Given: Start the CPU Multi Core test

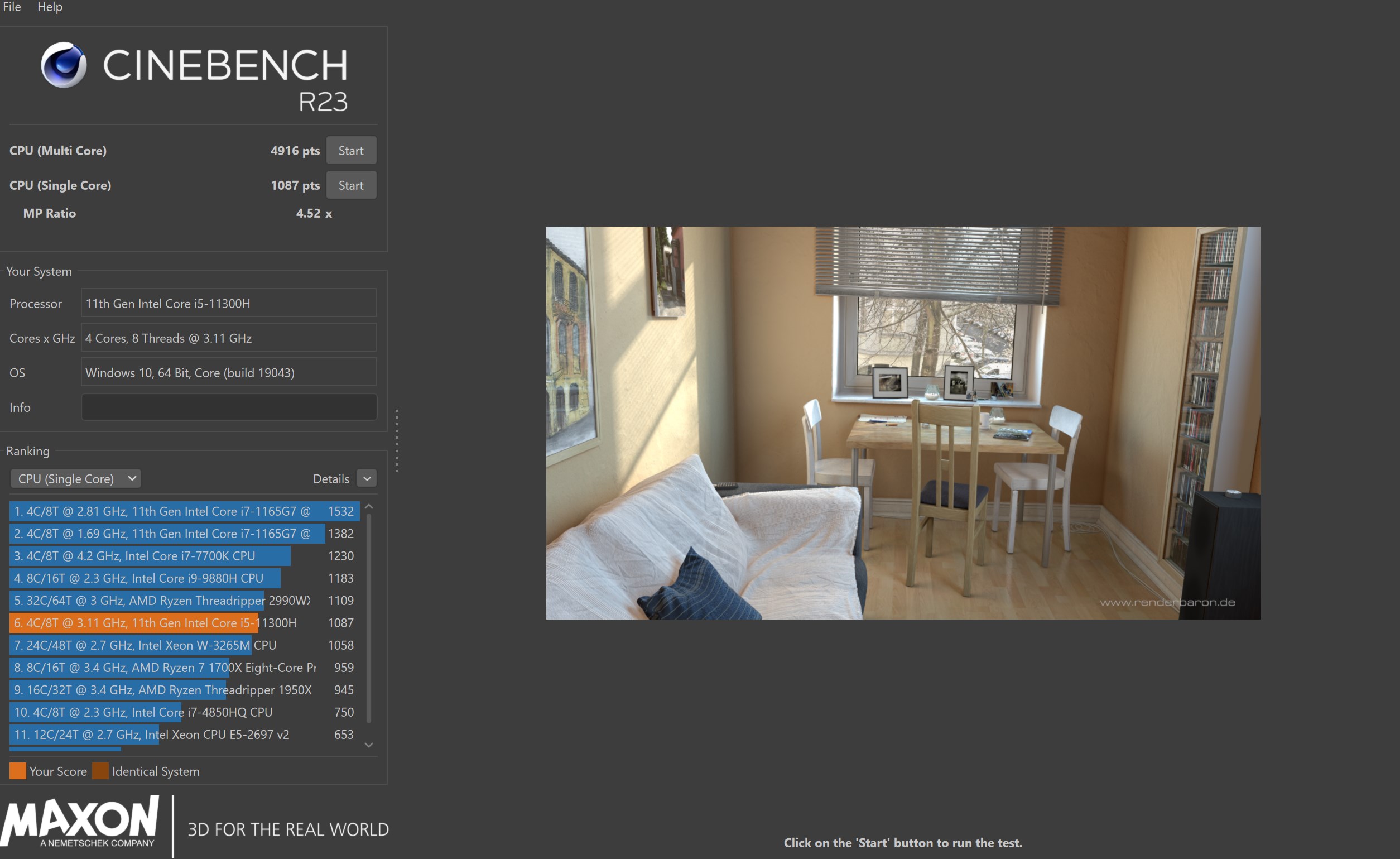Looking at the screenshot, I should tap(350, 151).
